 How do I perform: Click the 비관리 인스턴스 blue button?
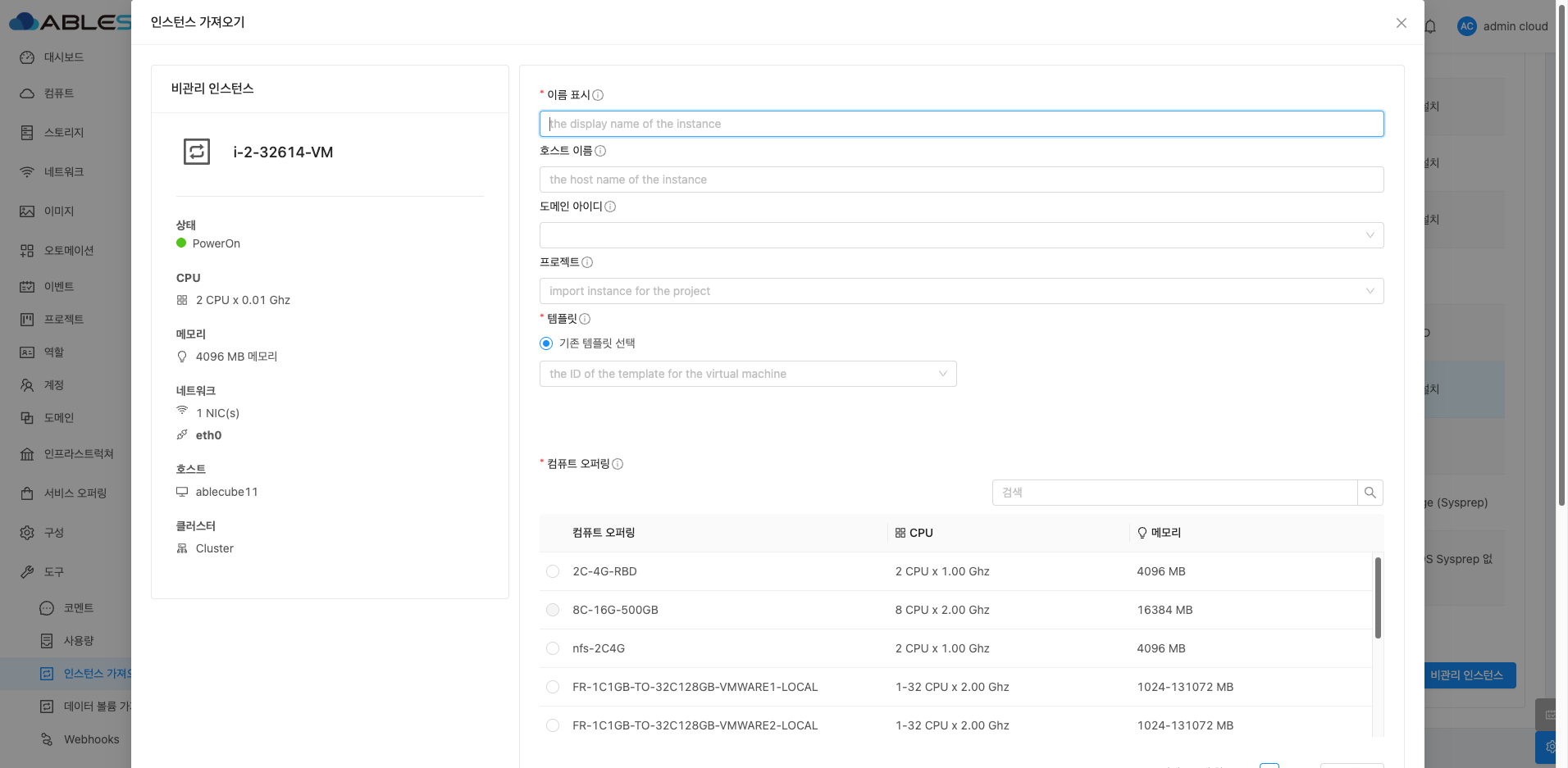1466,675
